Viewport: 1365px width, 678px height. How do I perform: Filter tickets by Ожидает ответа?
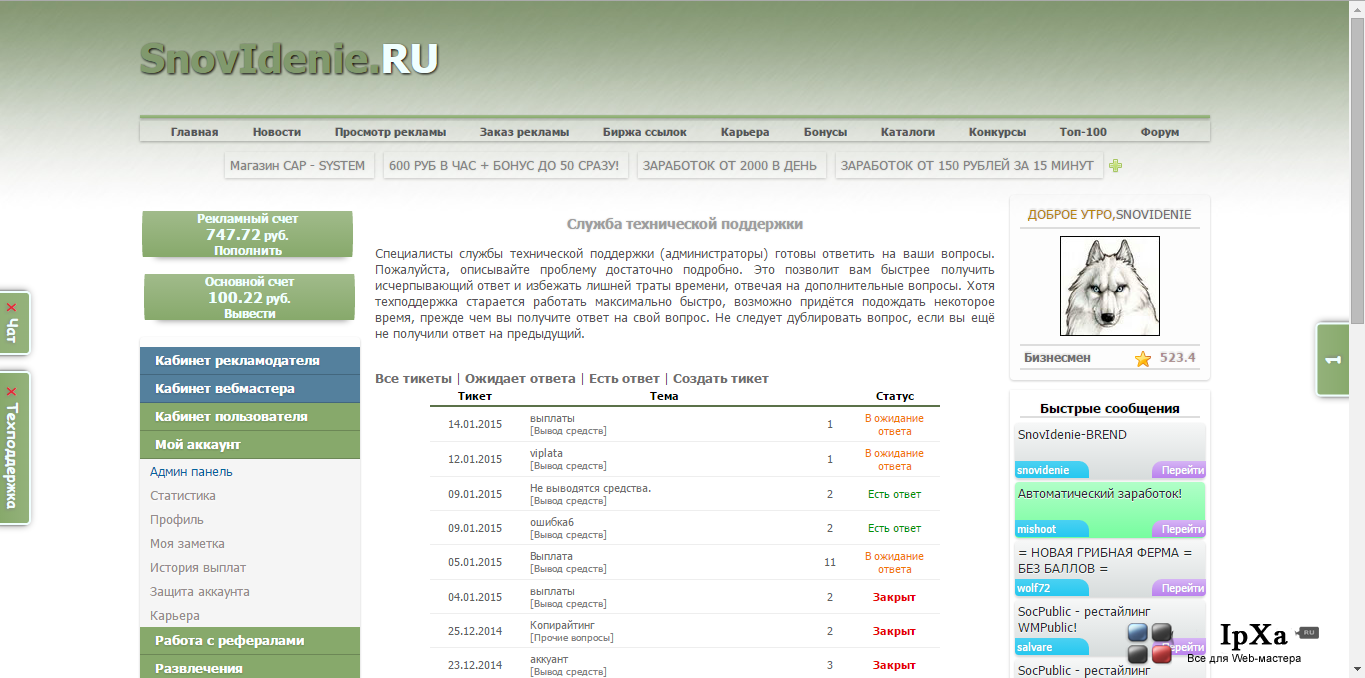pyautogui.click(x=520, y=379)
